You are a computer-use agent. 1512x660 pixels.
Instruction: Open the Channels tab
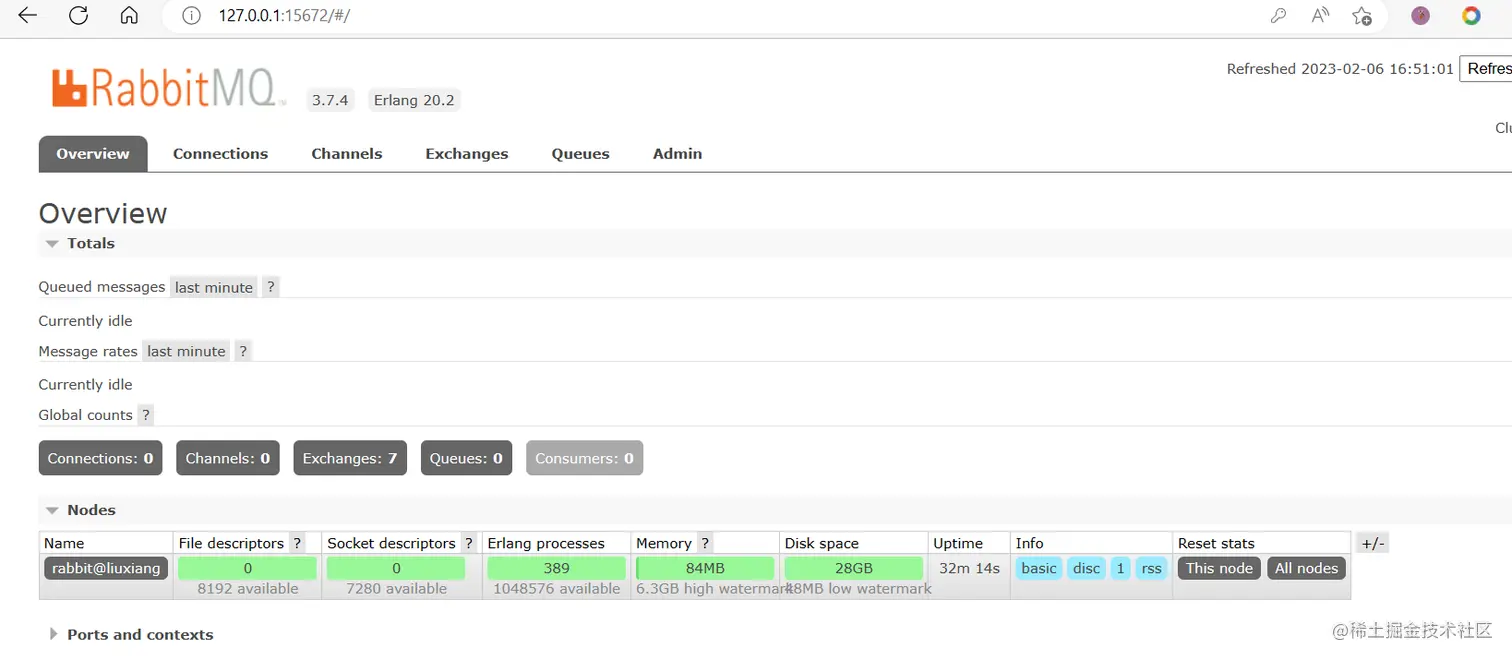tap(347, 154)
